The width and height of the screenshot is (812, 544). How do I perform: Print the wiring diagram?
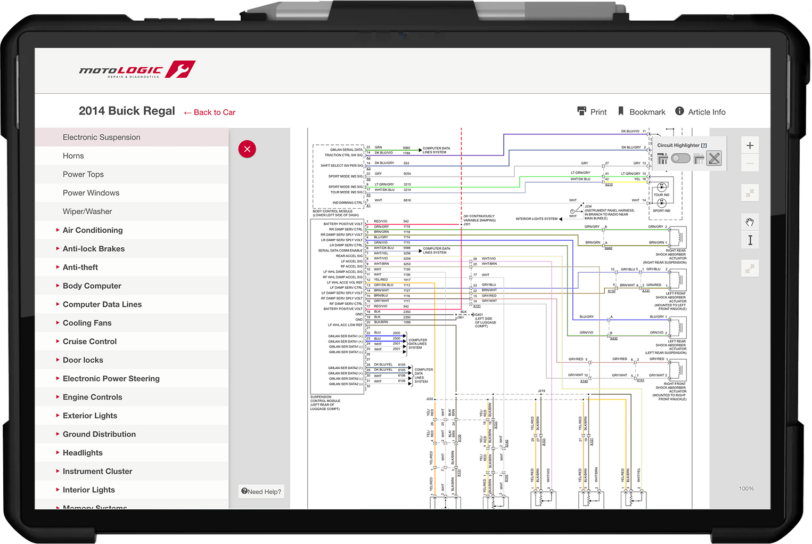tap(591, 112)
